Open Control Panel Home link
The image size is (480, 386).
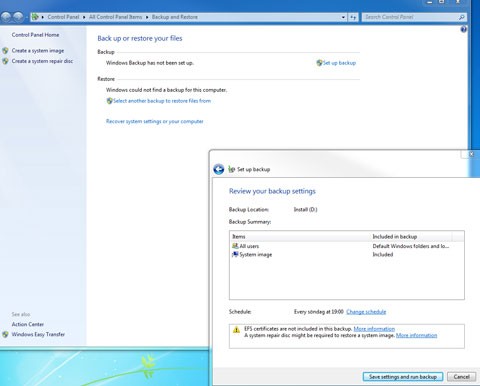tap(35, 35)
